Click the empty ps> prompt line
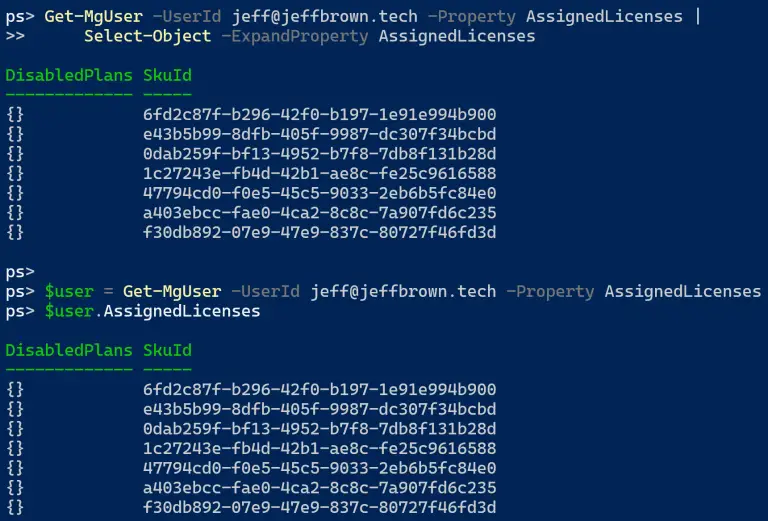This screenshot has width=768, height=521. click(x=20, y=271)
